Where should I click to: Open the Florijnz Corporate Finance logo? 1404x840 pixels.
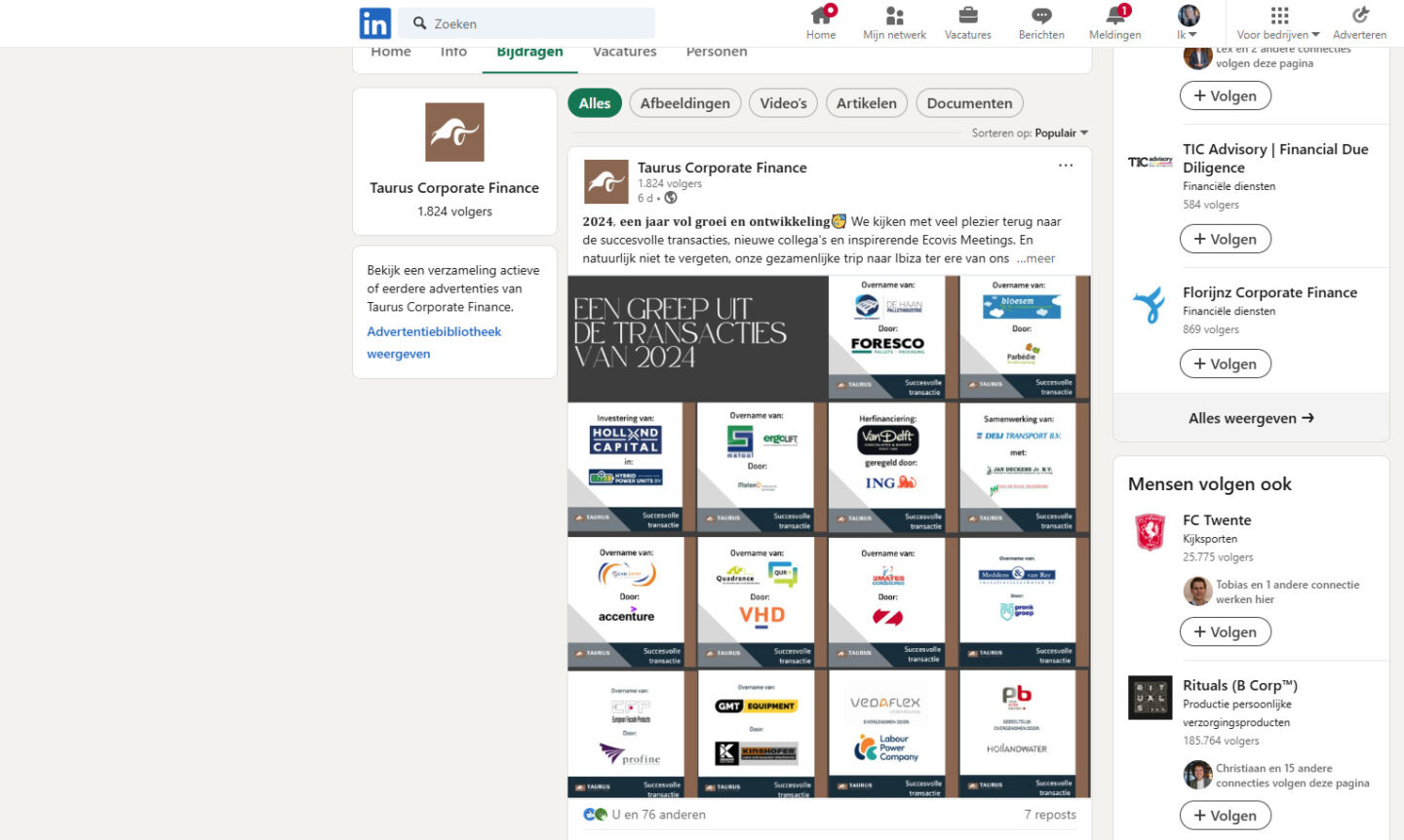pyautogui.click(x=1150, y=304)
